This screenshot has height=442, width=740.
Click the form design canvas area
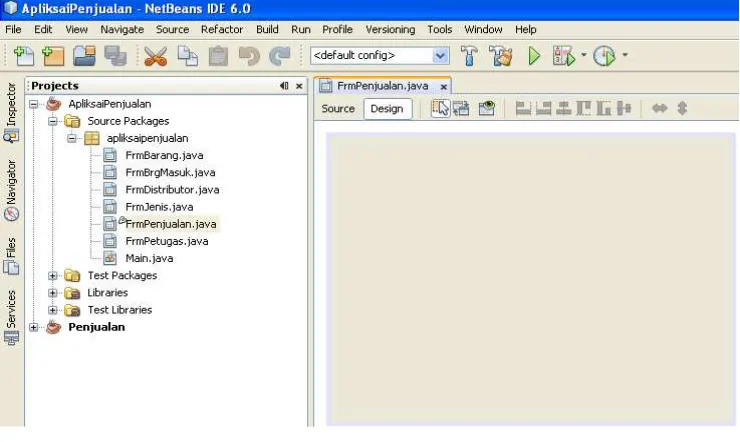(530, 279)
